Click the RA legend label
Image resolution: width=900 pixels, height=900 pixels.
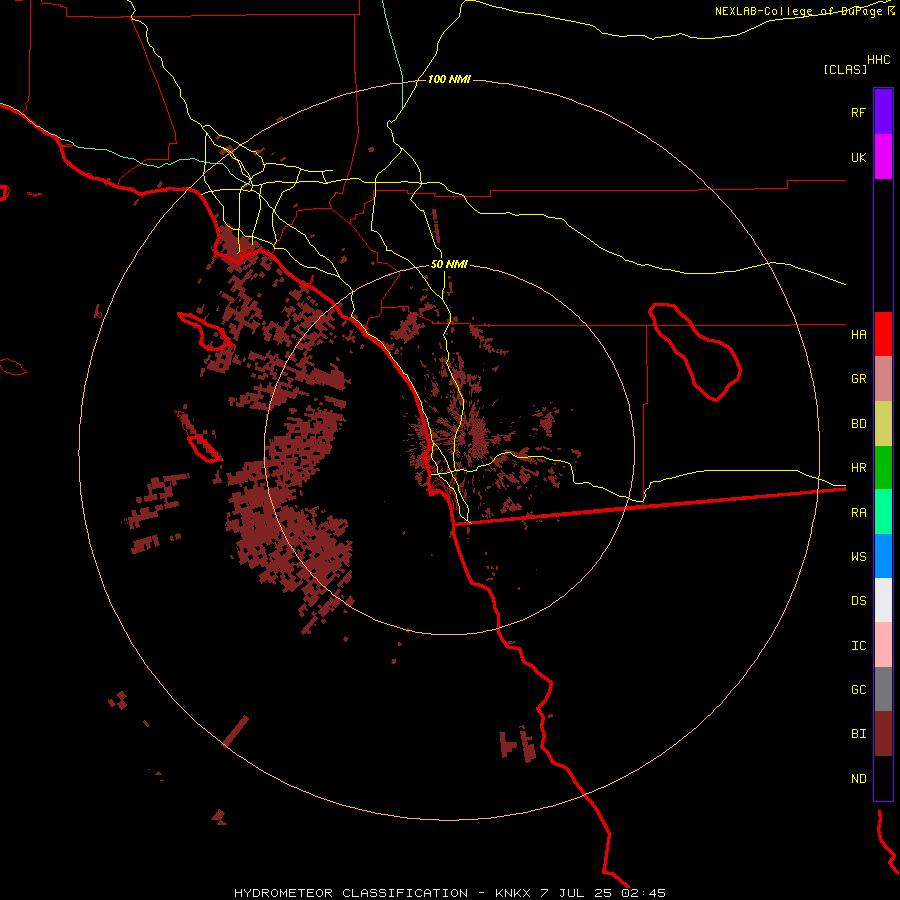click(x=858, y=513)
